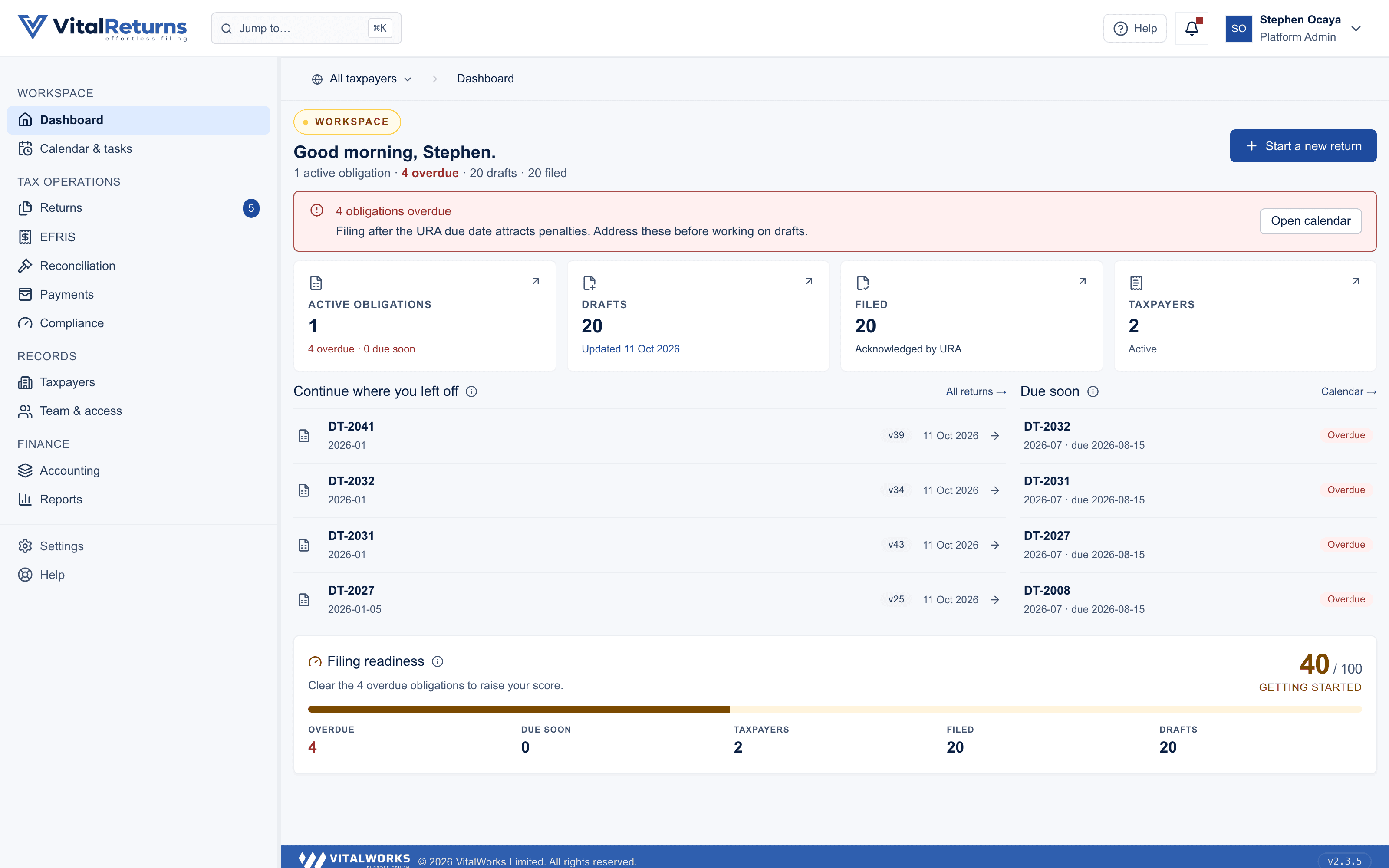Click the Help button in header
The width and height of the screenshot is (1389, 868).
[1135, 28]
